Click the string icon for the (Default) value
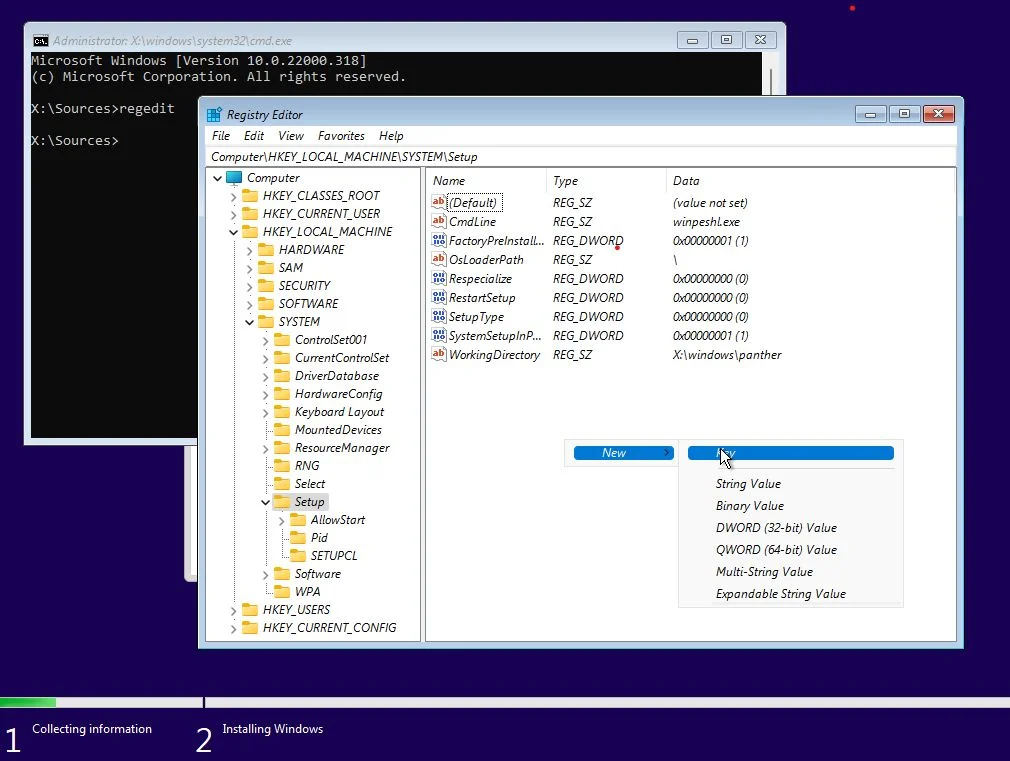 pyautogui.click(x=439, y=202)
